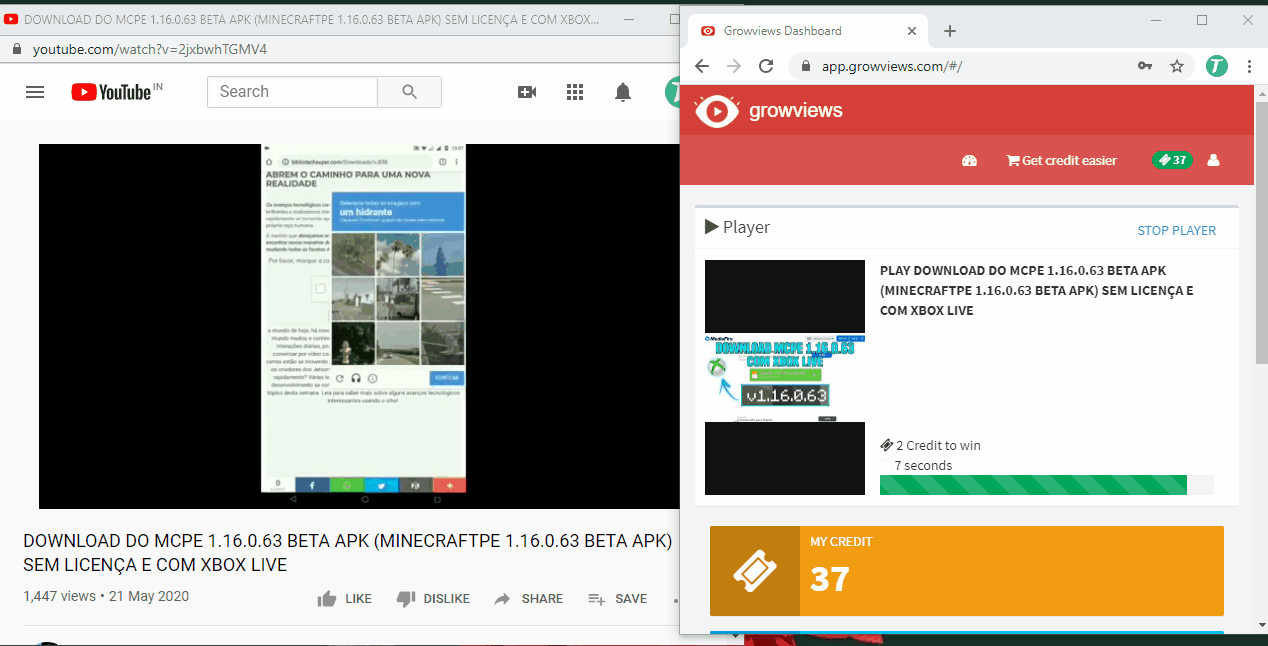Reload the Growviews page
1268x646 pixels.
point(766,66)
